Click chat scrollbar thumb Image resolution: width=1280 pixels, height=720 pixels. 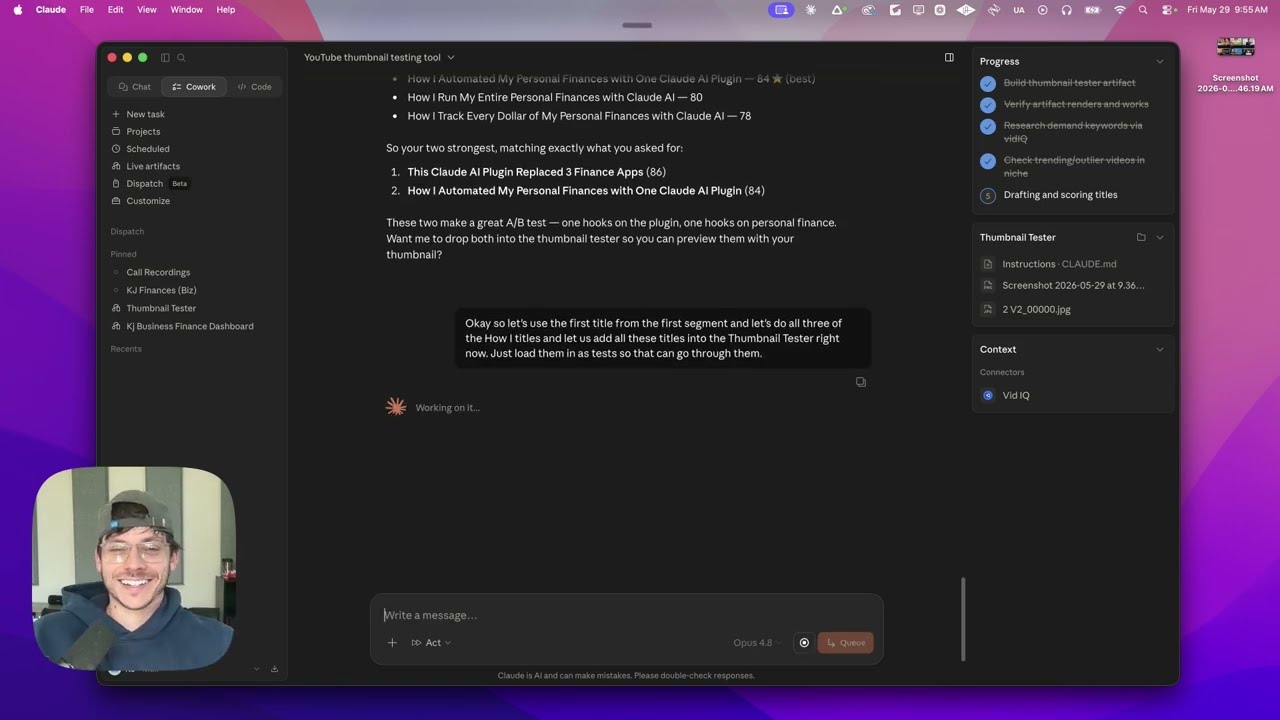coord(964,619)
